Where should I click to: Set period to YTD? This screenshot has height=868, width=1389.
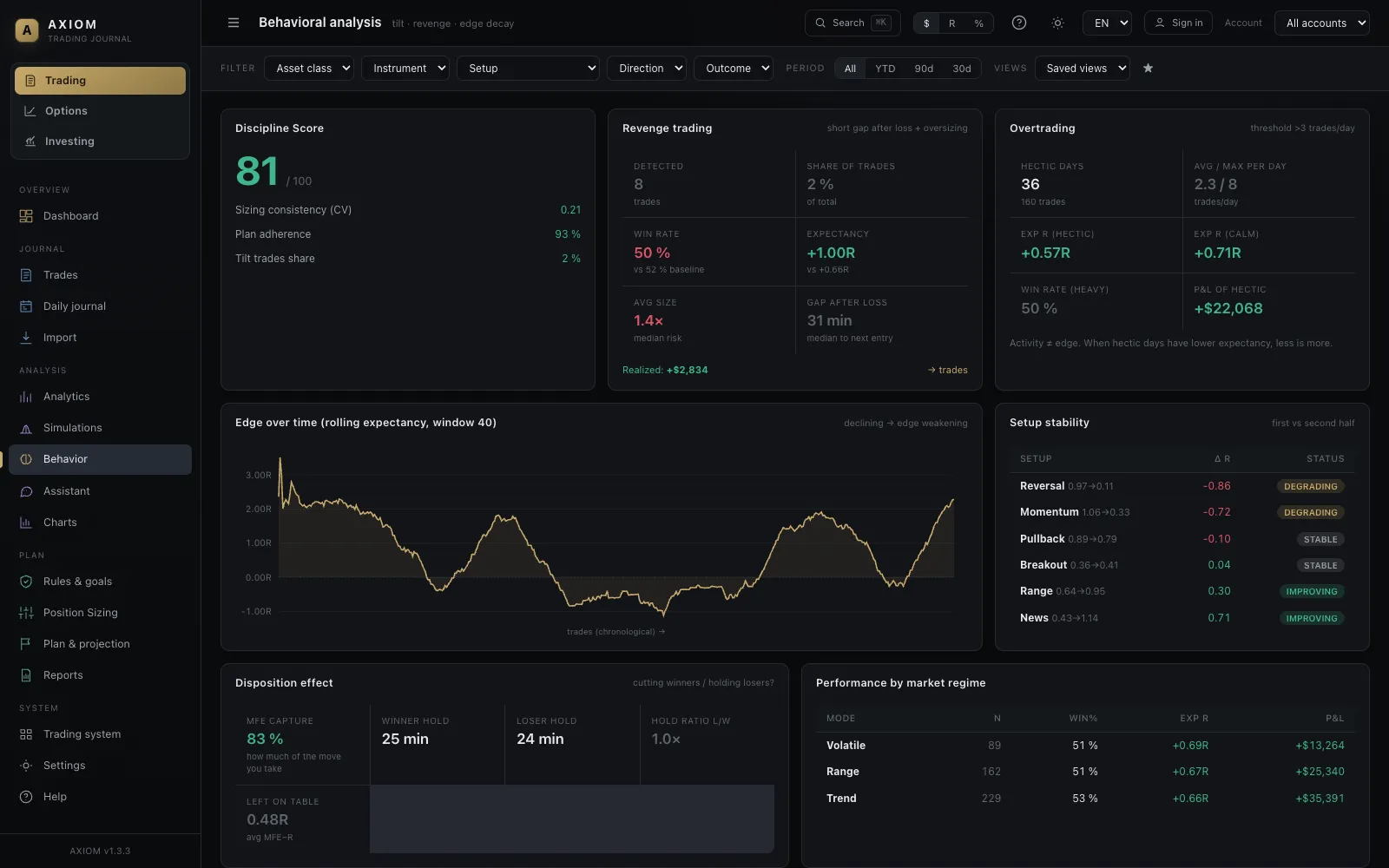pos(885,69)
